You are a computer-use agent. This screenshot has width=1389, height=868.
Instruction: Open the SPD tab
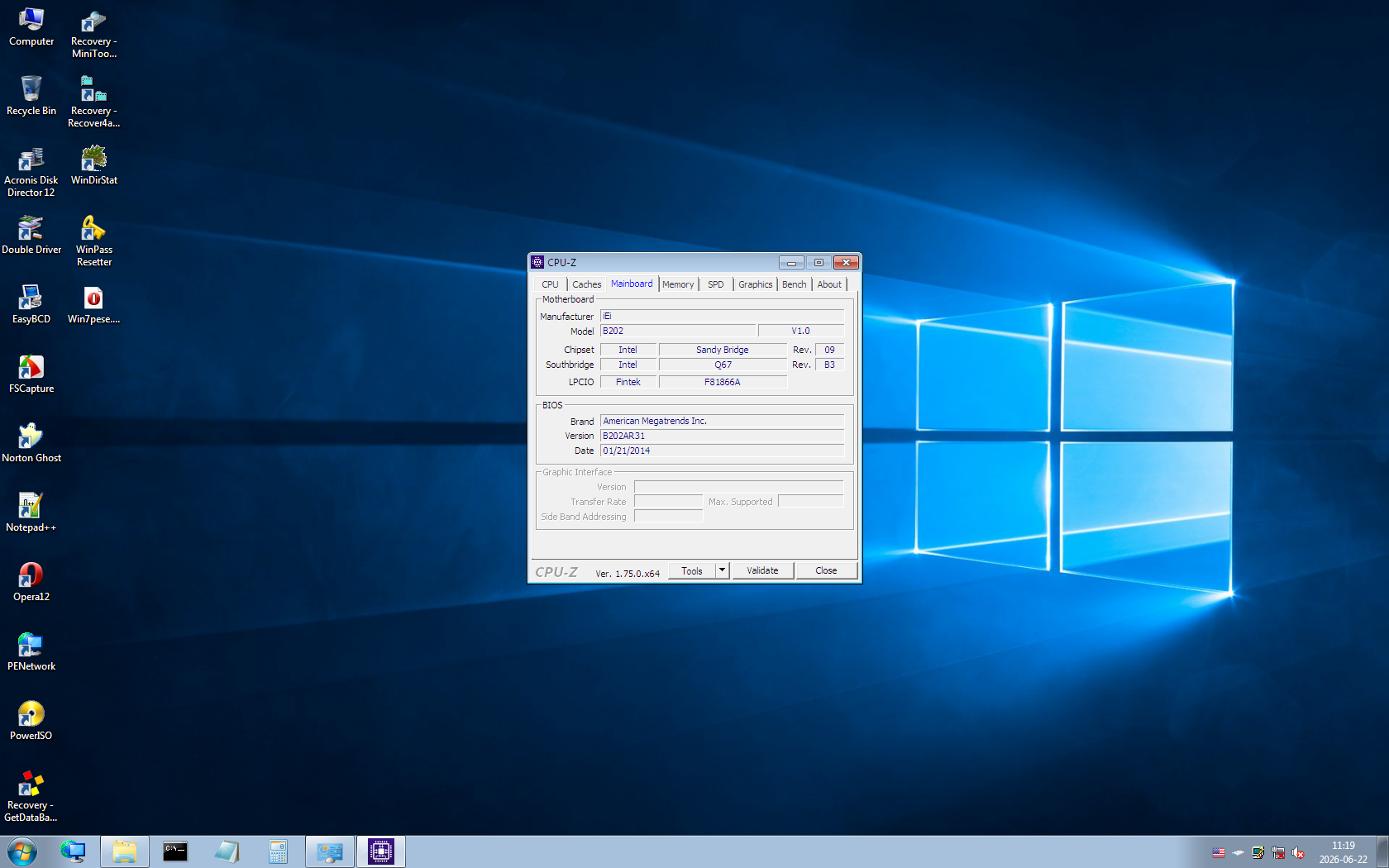tap(716, 284)
